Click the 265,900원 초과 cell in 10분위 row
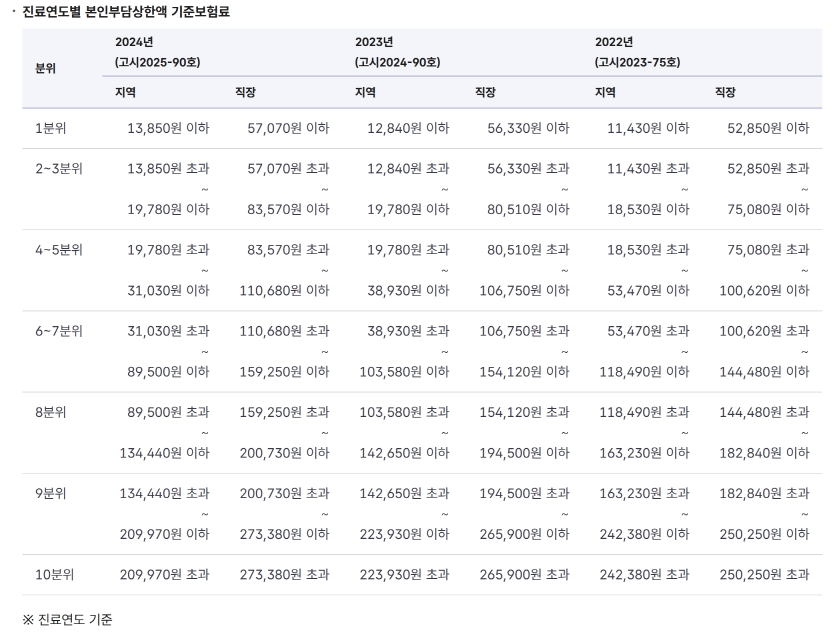The image size is (839, 641). click(524, 575)
